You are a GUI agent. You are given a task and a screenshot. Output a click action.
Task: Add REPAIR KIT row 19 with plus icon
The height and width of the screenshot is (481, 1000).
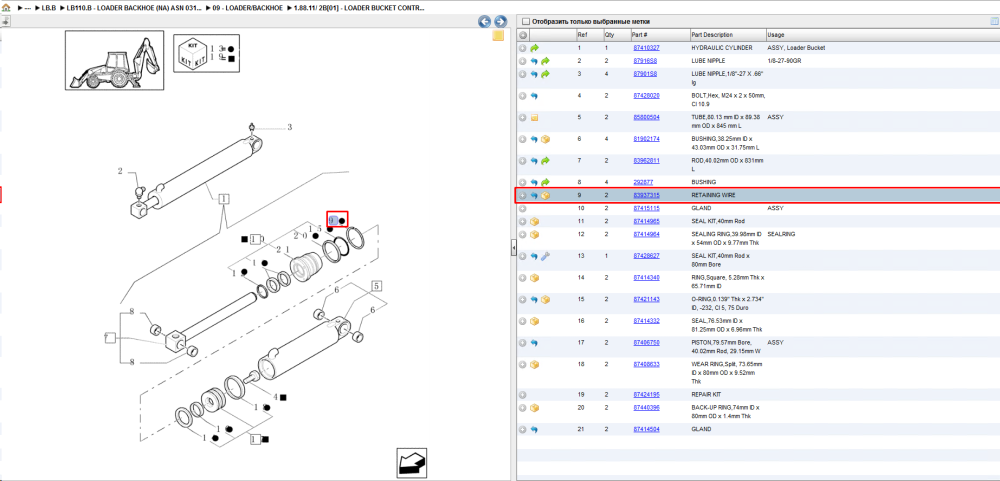522,395
